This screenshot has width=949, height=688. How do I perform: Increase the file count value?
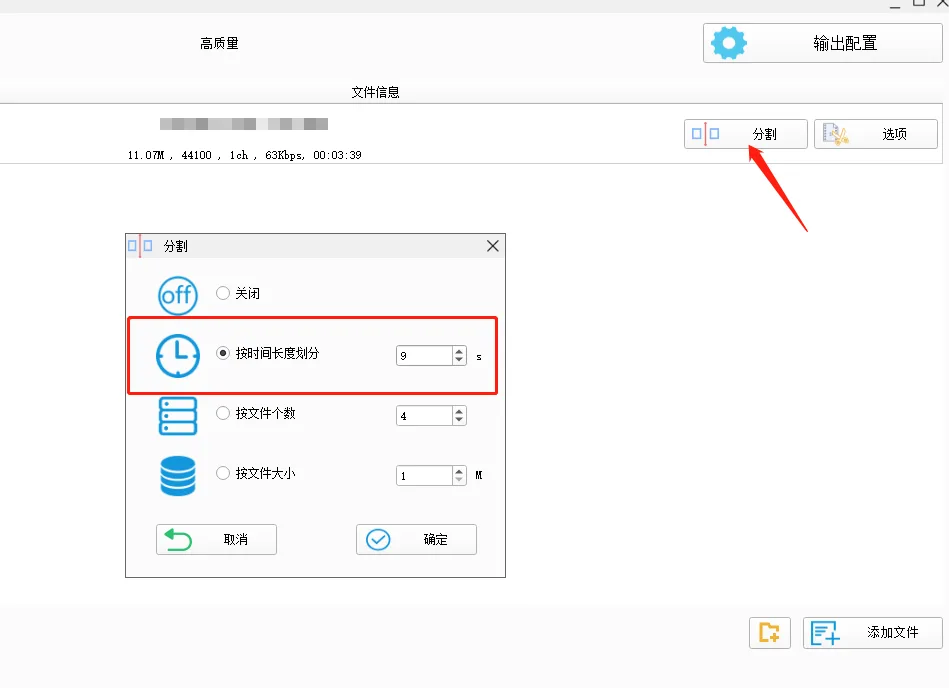click(459, 411)
